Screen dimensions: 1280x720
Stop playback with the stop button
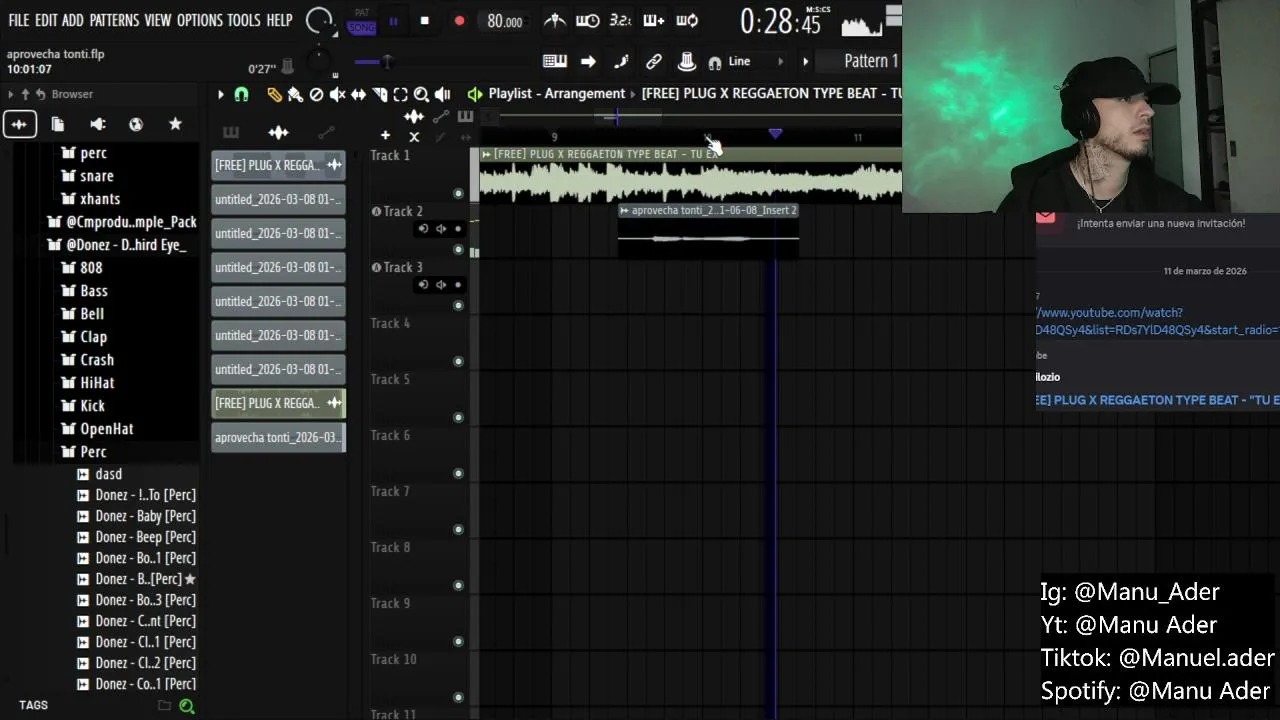[425, 21]
